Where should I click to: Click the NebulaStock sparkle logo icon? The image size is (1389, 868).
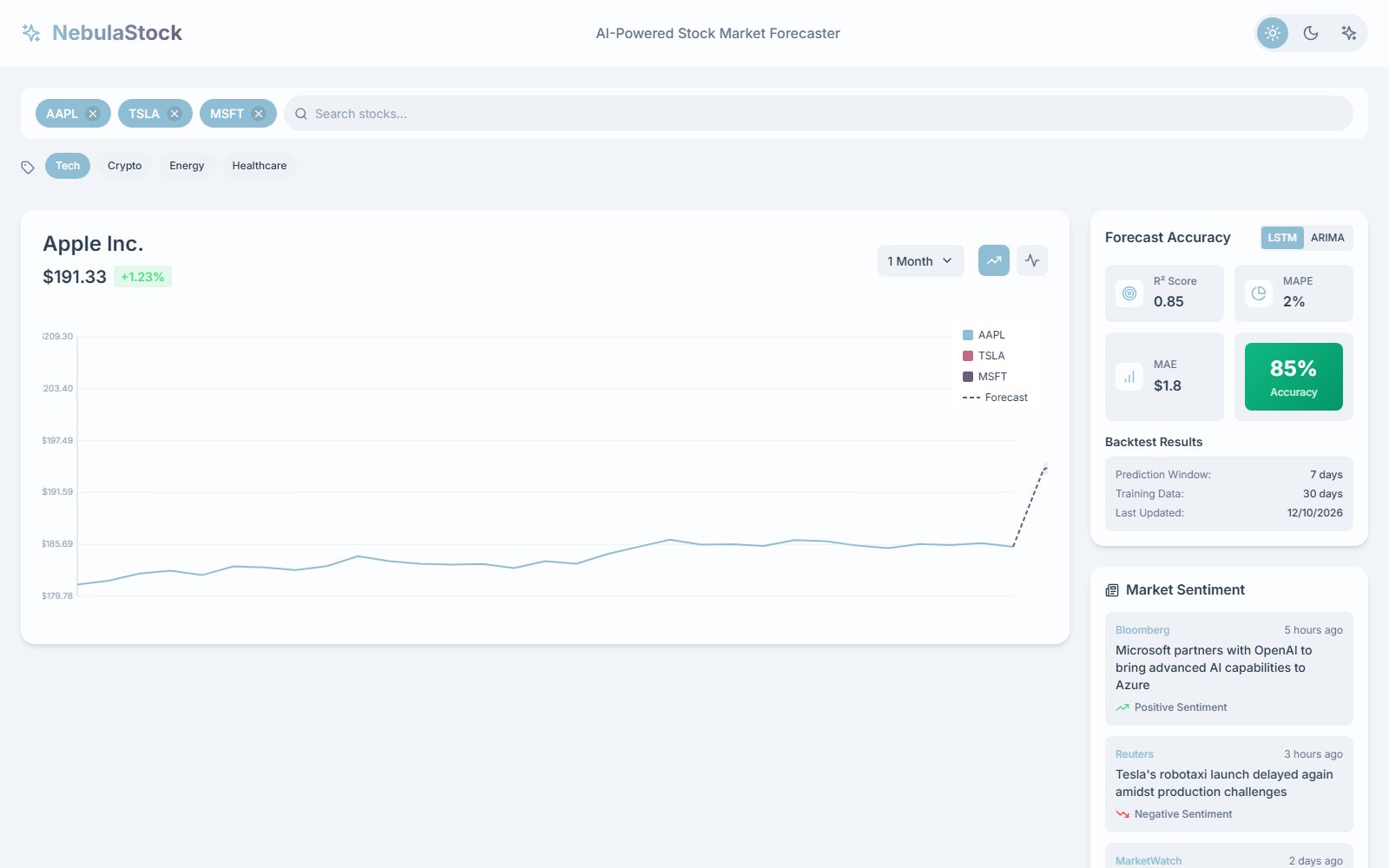[31, 33]
